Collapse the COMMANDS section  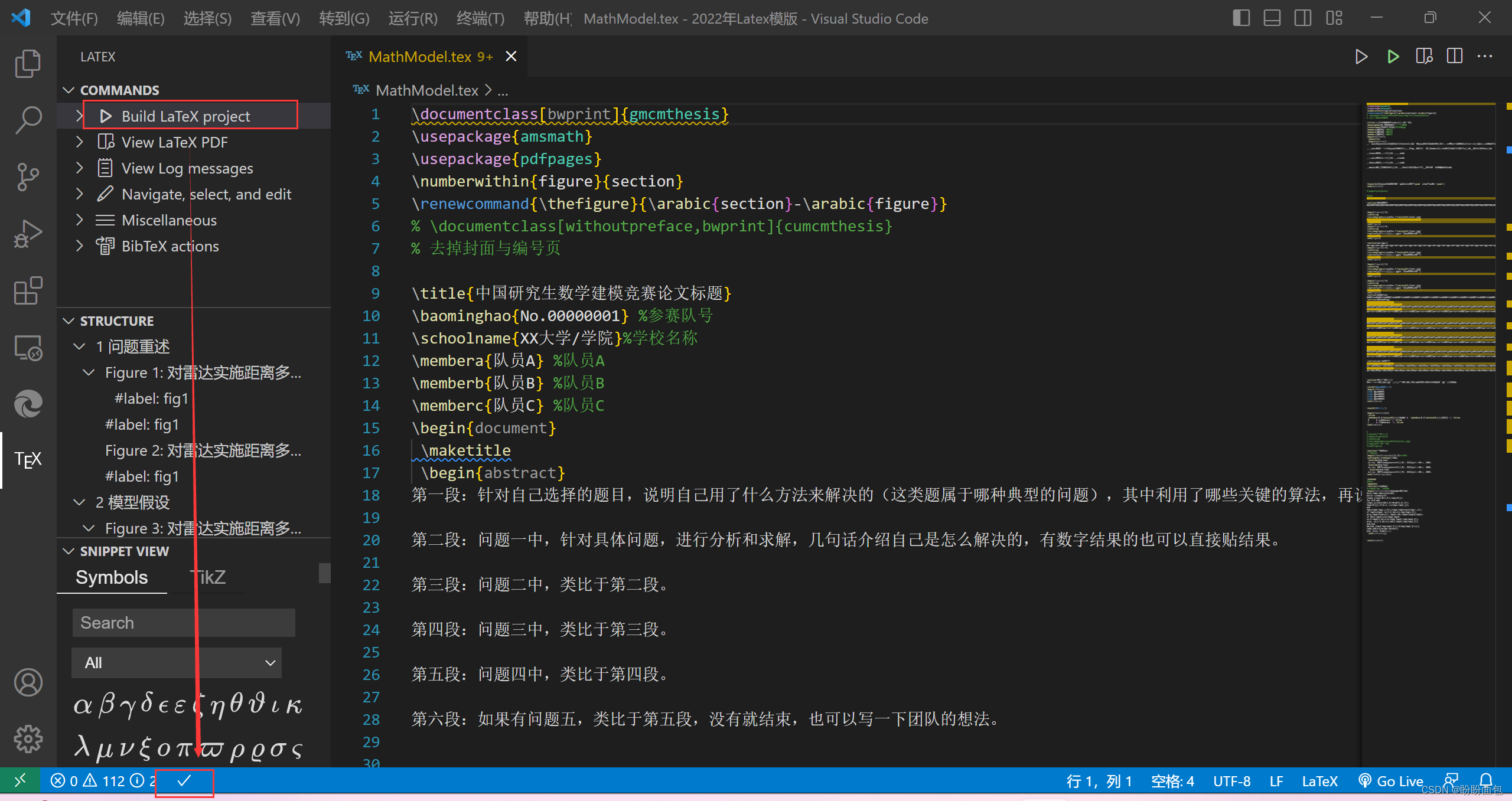coord(69,90)
